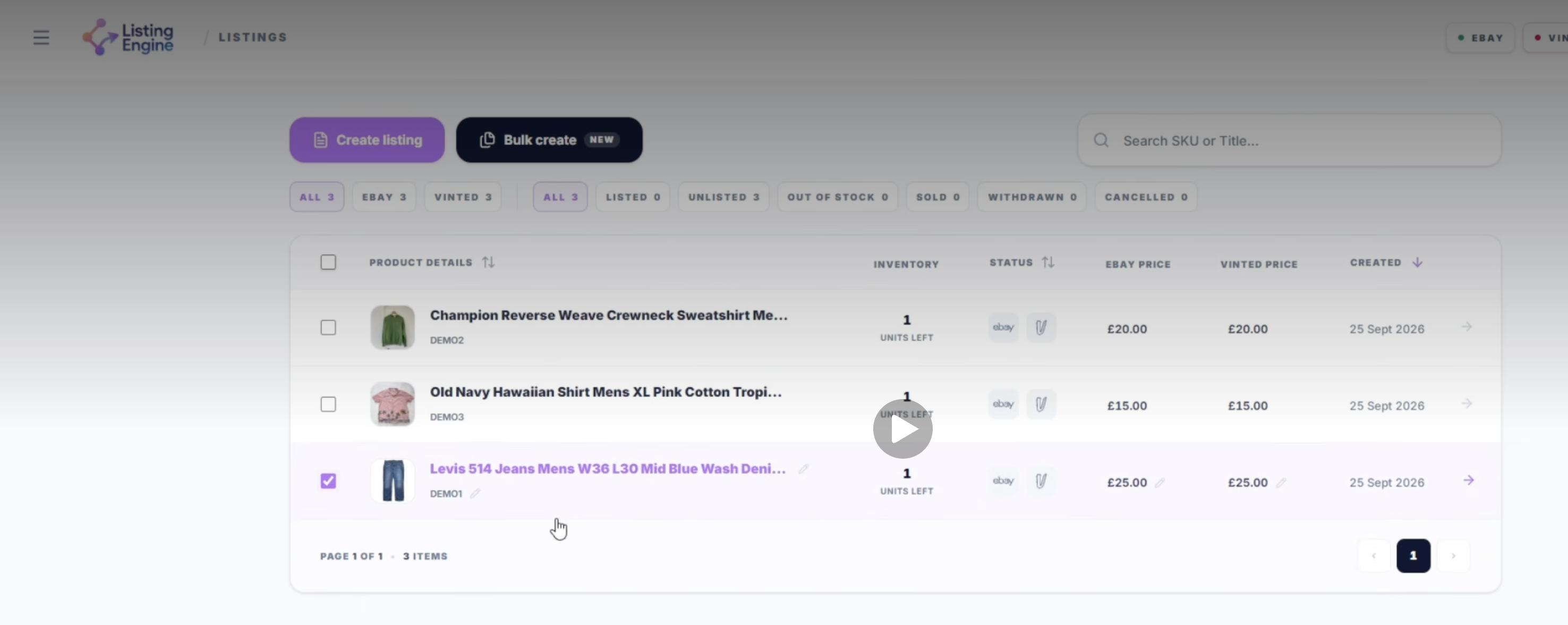This screenshot has width=1568, height=625.
Task: Click Old Navy Vinted price £15.00
Action: pyautogui.click(x=1248, y=407)
